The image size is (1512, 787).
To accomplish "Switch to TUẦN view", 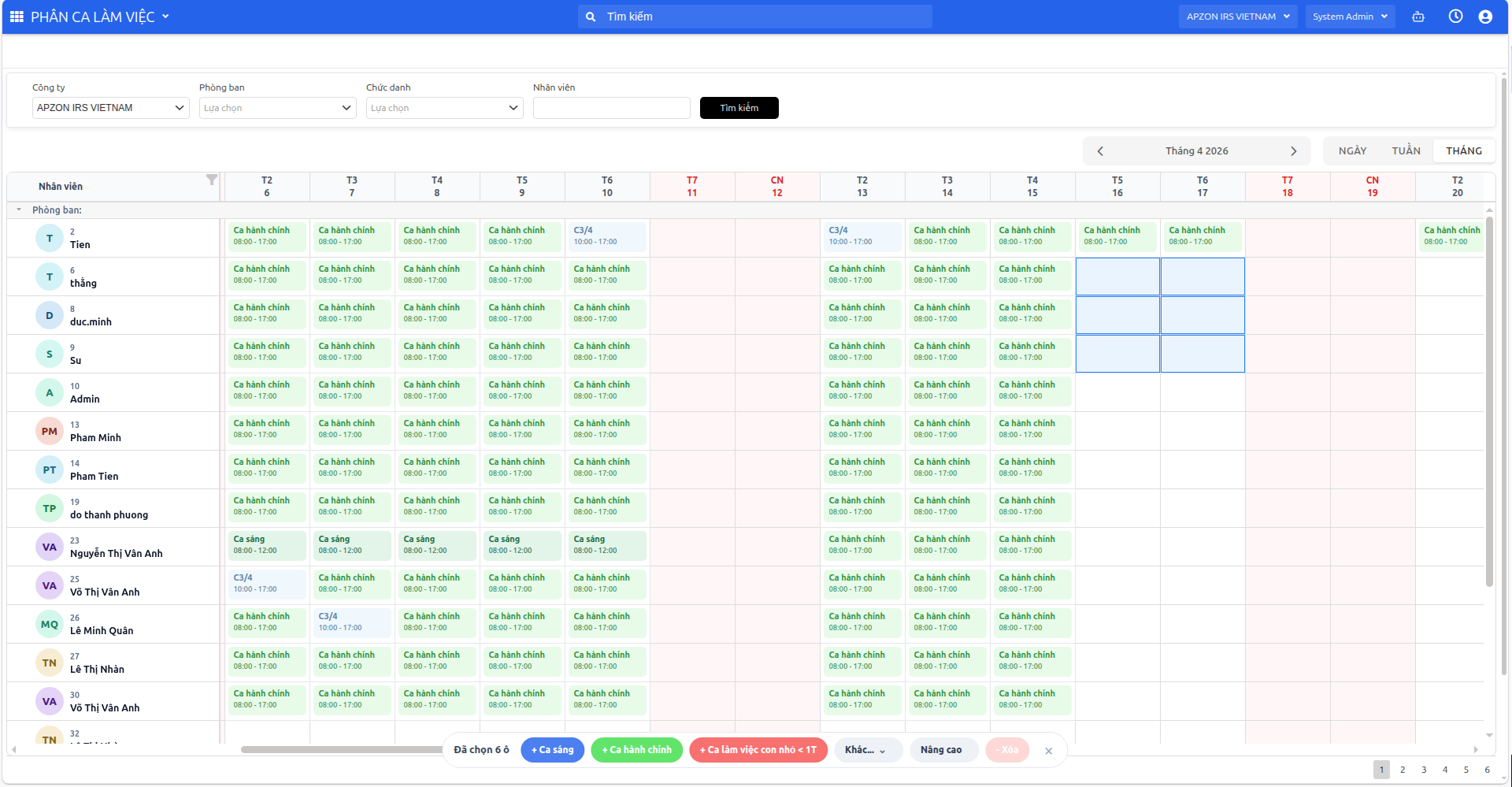I will click(x=1406, y=150).
